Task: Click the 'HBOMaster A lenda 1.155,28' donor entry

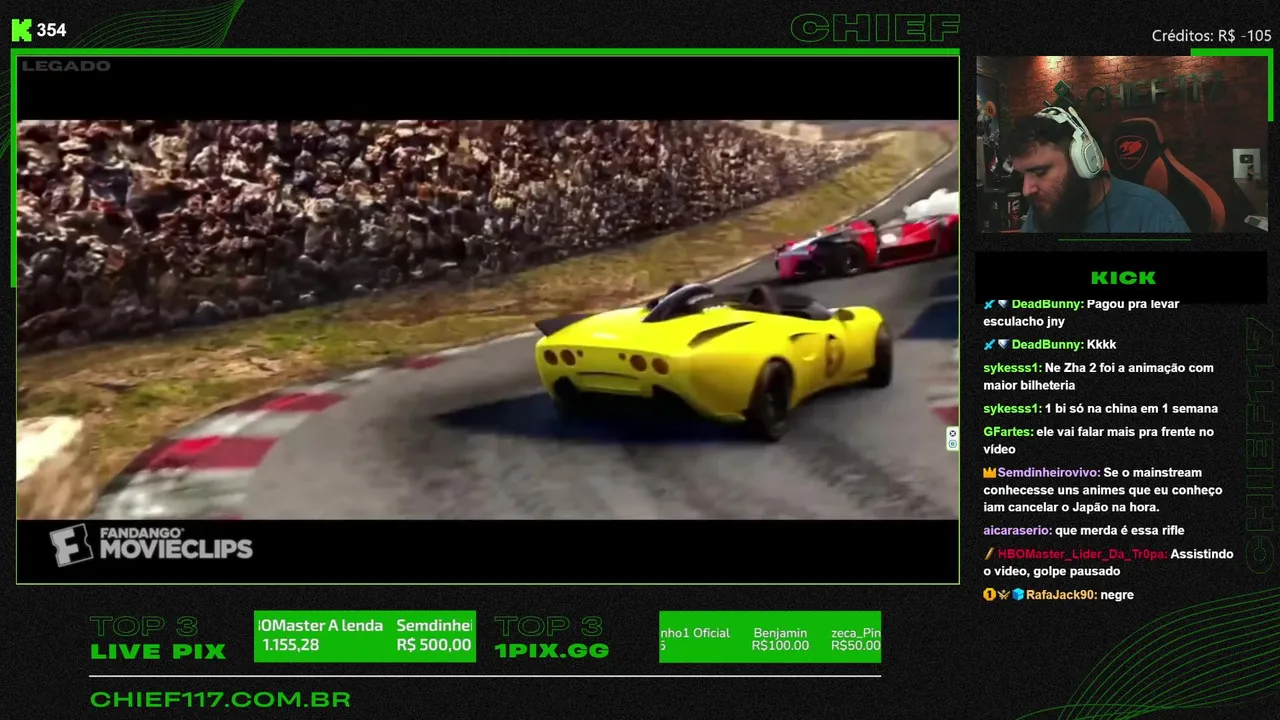Action: (321, 635)
